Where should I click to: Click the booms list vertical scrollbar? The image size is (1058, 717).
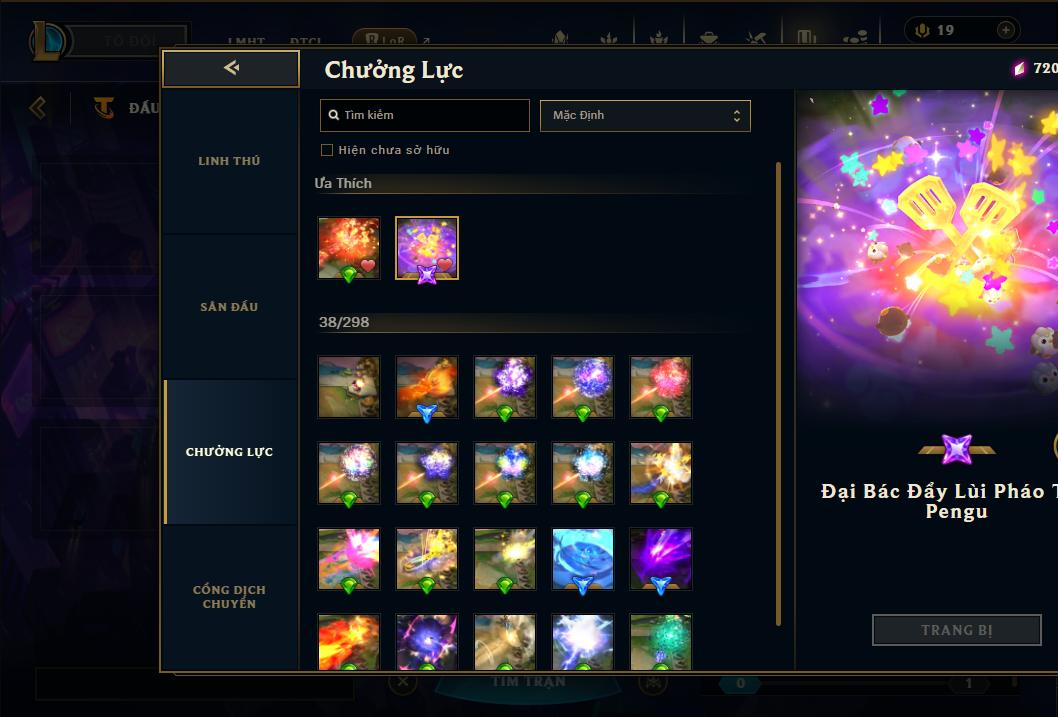tap(778, 394)
